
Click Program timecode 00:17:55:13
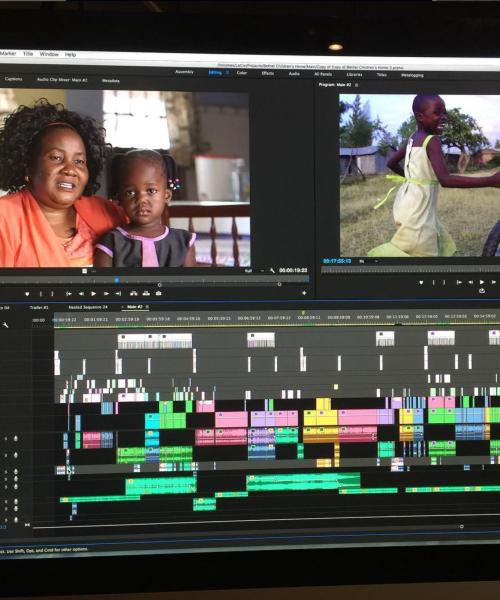[x=337, y=261]
